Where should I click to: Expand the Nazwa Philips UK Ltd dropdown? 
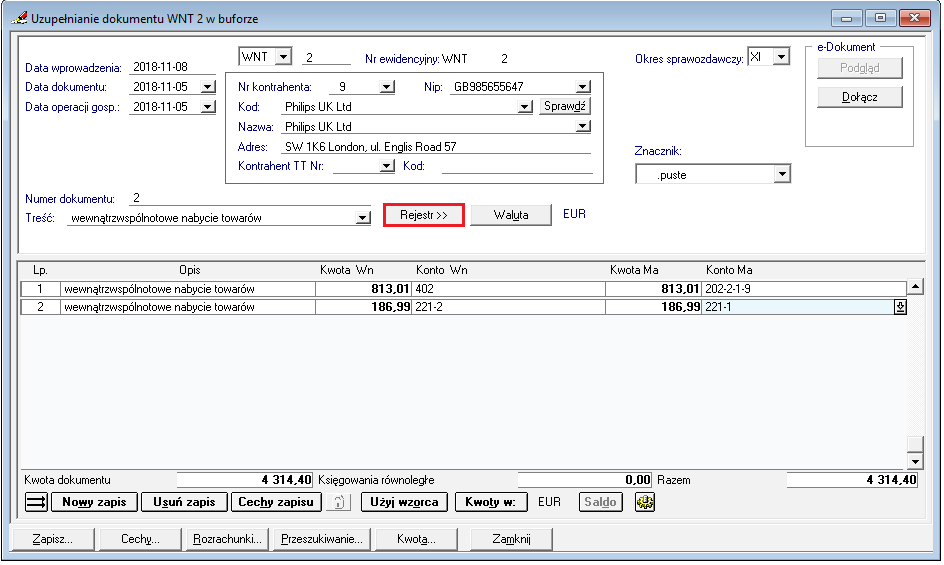(x=582, y=126)
